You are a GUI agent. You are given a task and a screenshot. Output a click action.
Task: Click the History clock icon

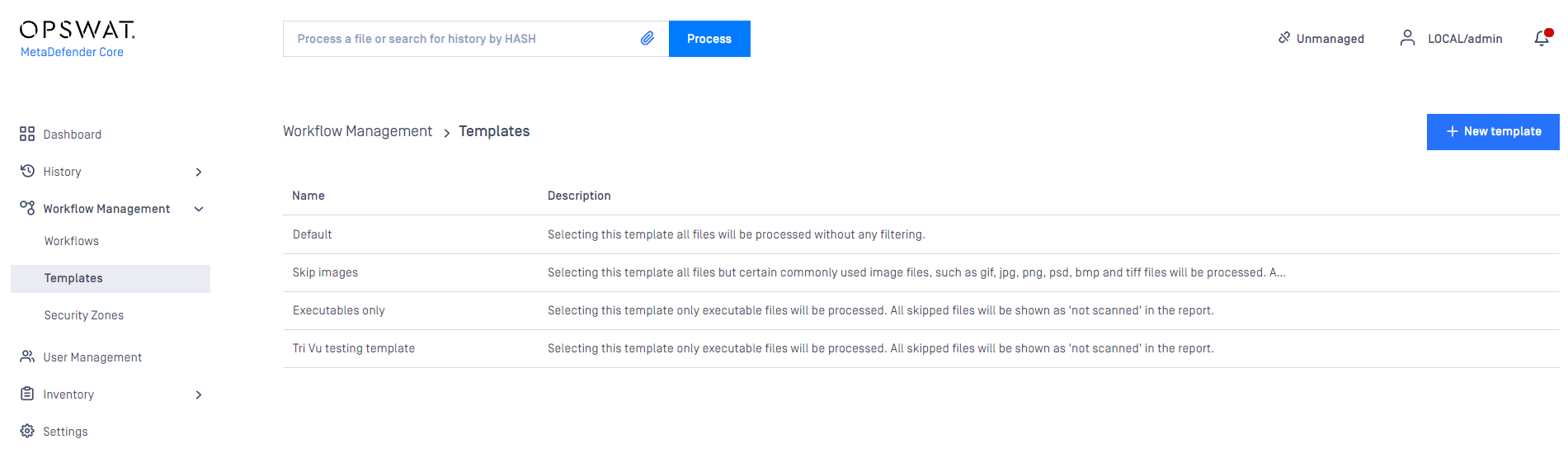(27, 171)
